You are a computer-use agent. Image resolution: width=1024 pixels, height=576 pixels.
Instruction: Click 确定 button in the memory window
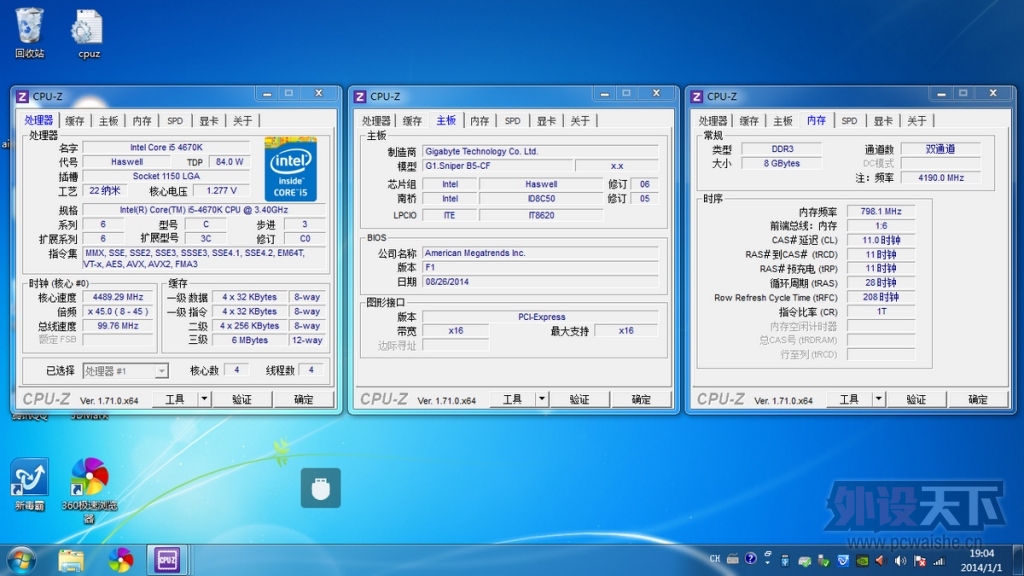(978, 399)
